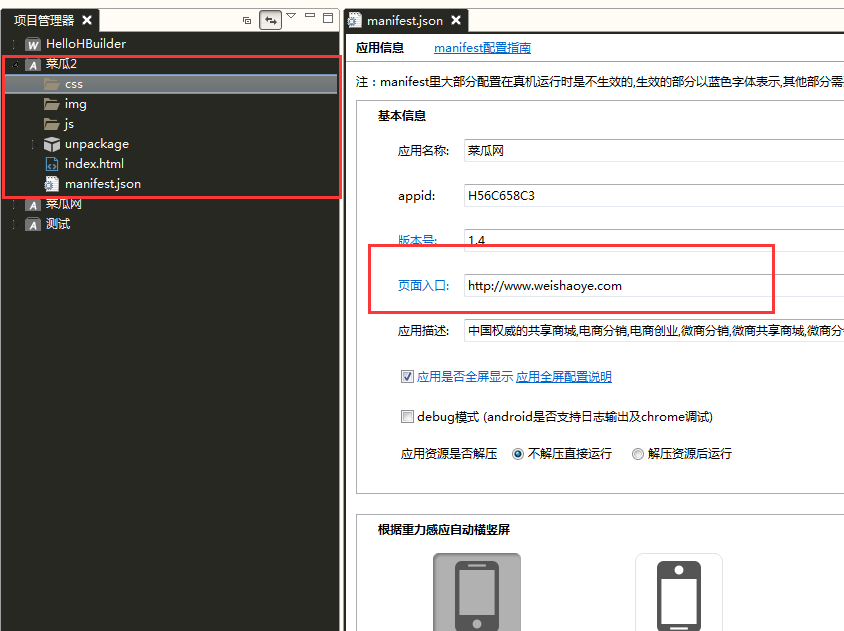
Task: Expand the unpackage folder
Action: [33, 144]
